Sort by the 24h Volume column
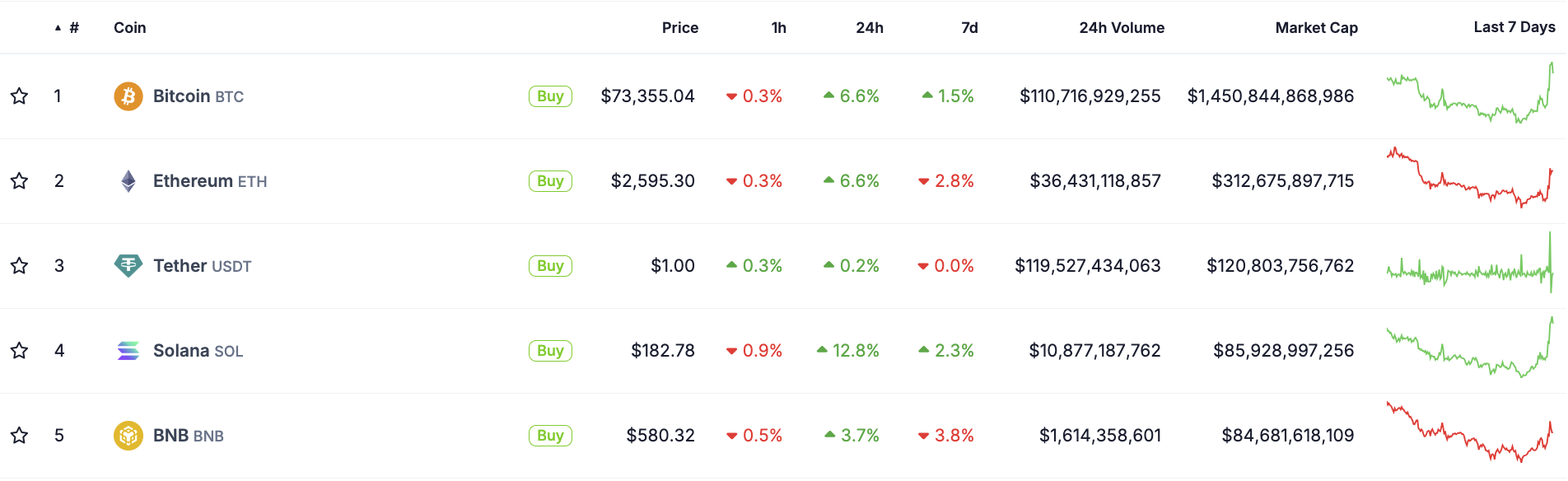The width and height of the screenshot is (1568, 481). [1122, 27]
